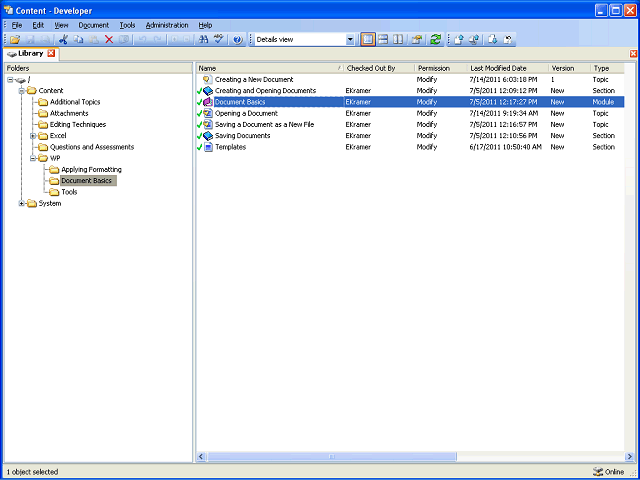
Task: Click the purple module icon beside Document Basics
Action: (208, 102)
